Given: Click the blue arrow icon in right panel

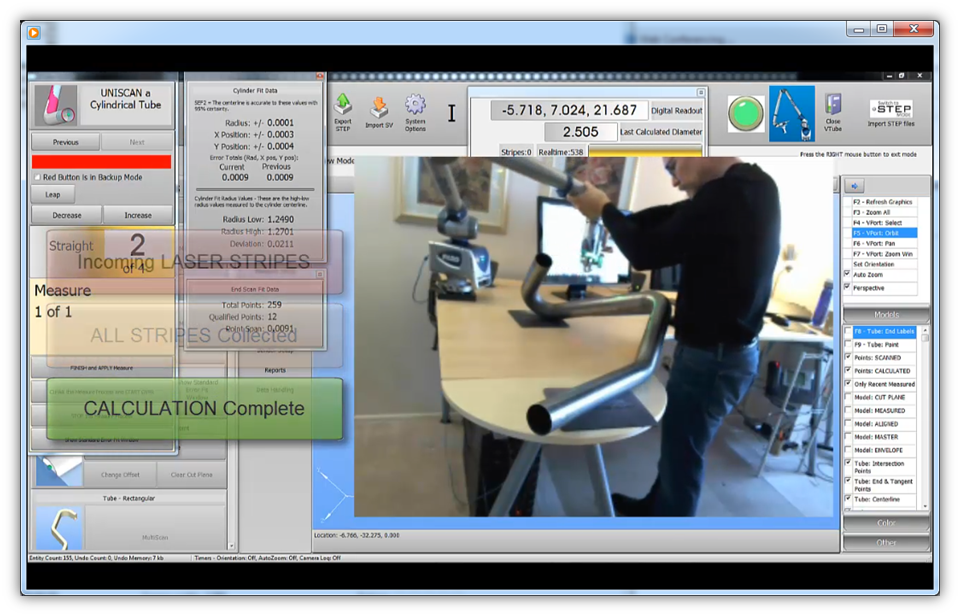Looking at the screenshot, I should (854, 185).
